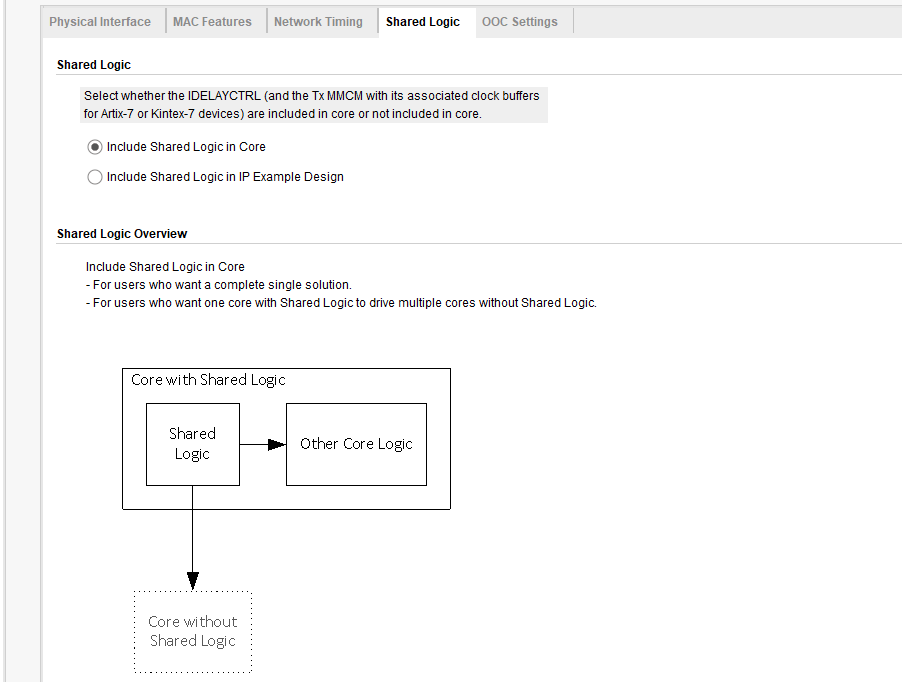Click the Artix-7 or Kintex-7 devices text line
Screen dimensions: 902x682
(282, 114)
